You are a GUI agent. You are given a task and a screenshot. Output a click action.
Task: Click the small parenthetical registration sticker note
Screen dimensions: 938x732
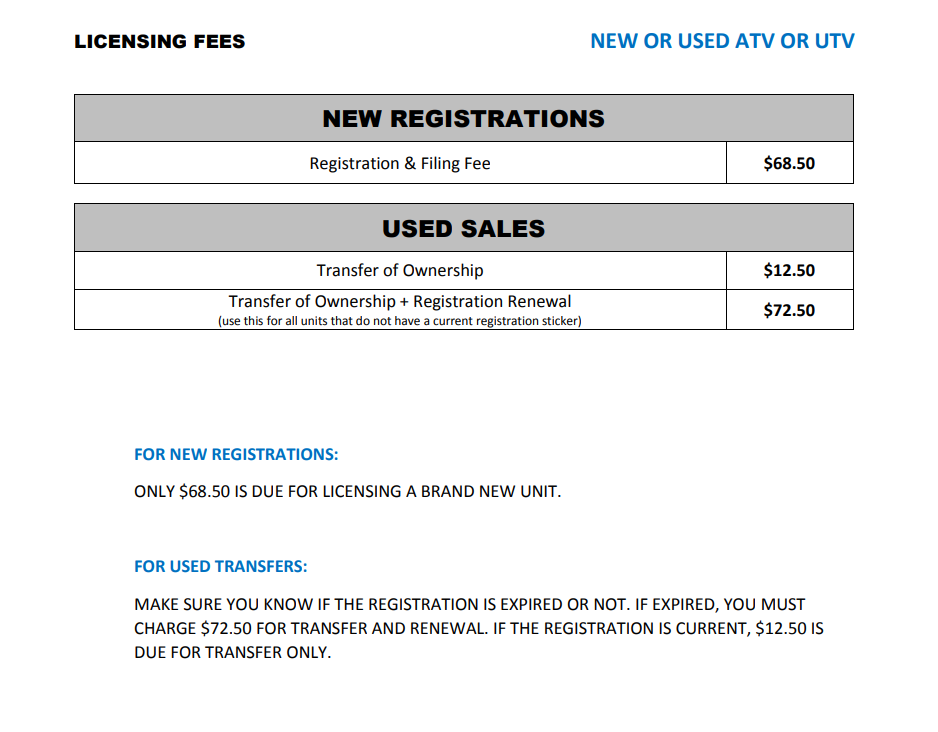(x=399, y=322)
